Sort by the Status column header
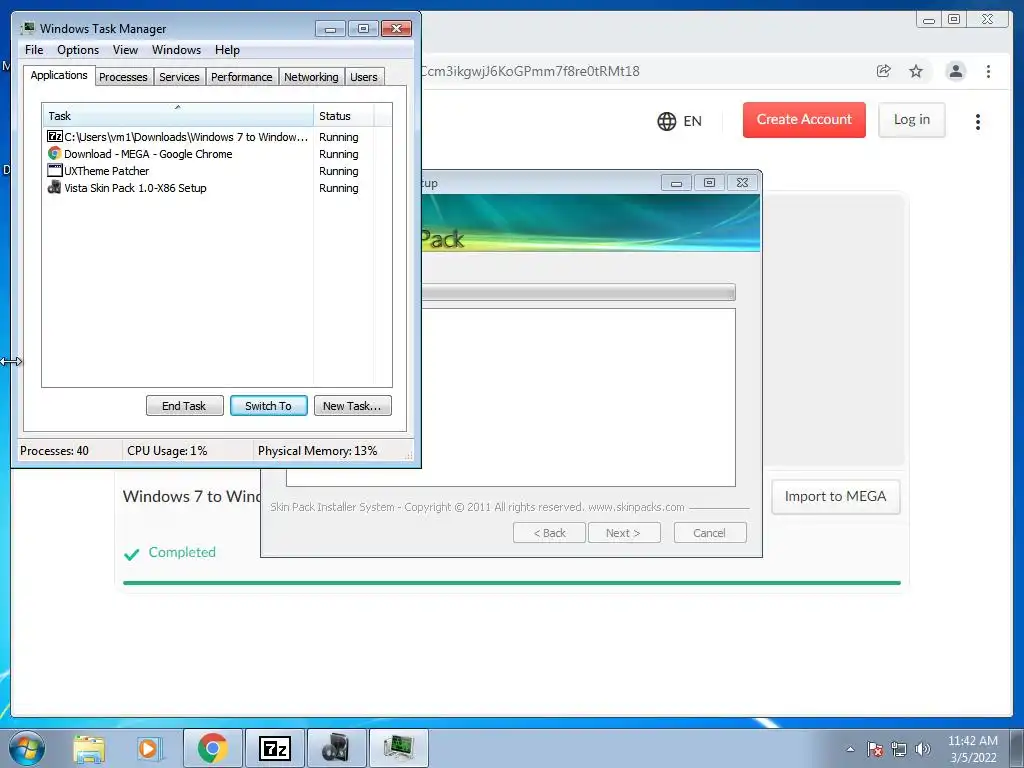1024x768 pixels. pyautogui.click(x=344, y=116)
